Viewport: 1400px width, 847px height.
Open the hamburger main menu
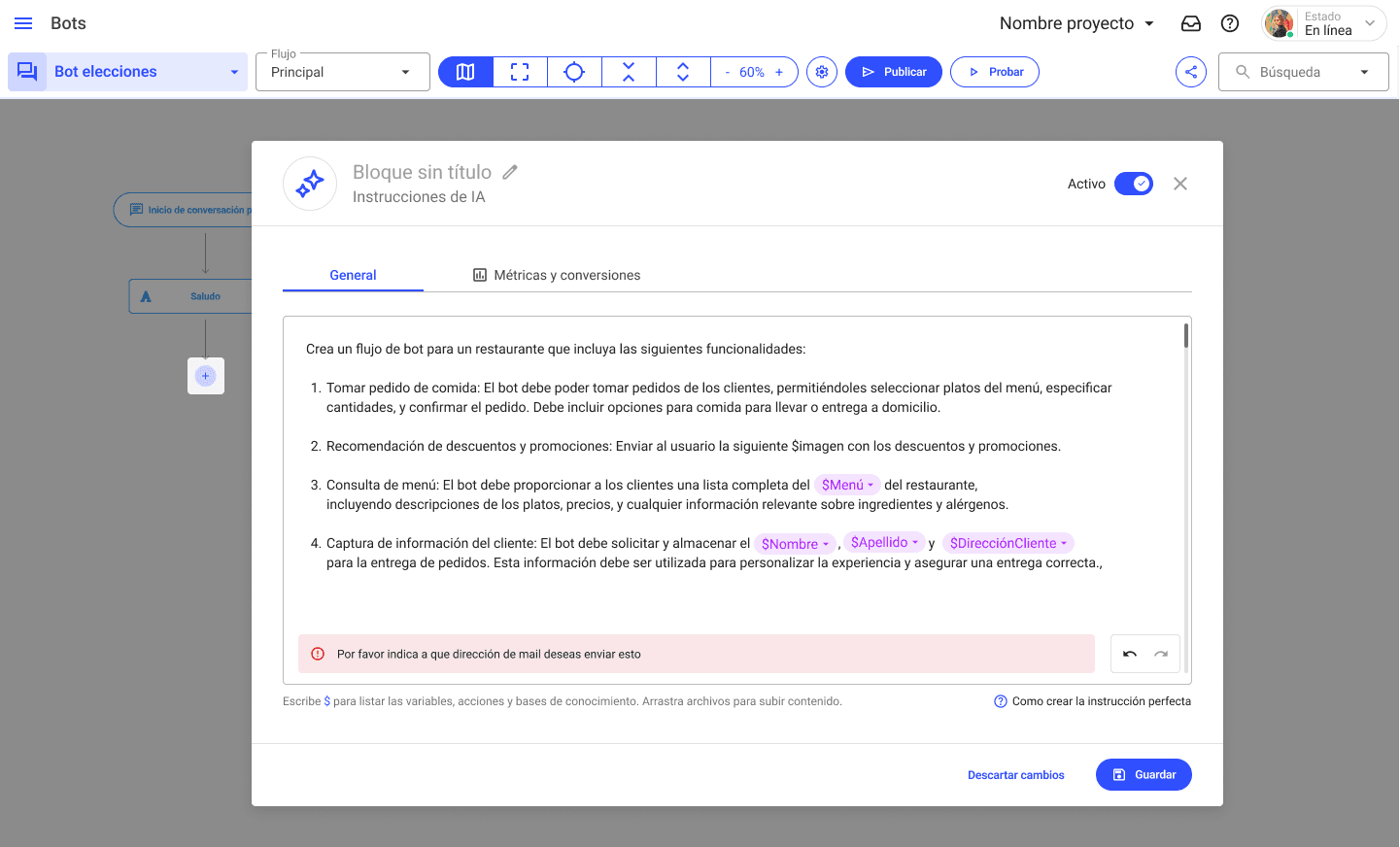(23, 23)
